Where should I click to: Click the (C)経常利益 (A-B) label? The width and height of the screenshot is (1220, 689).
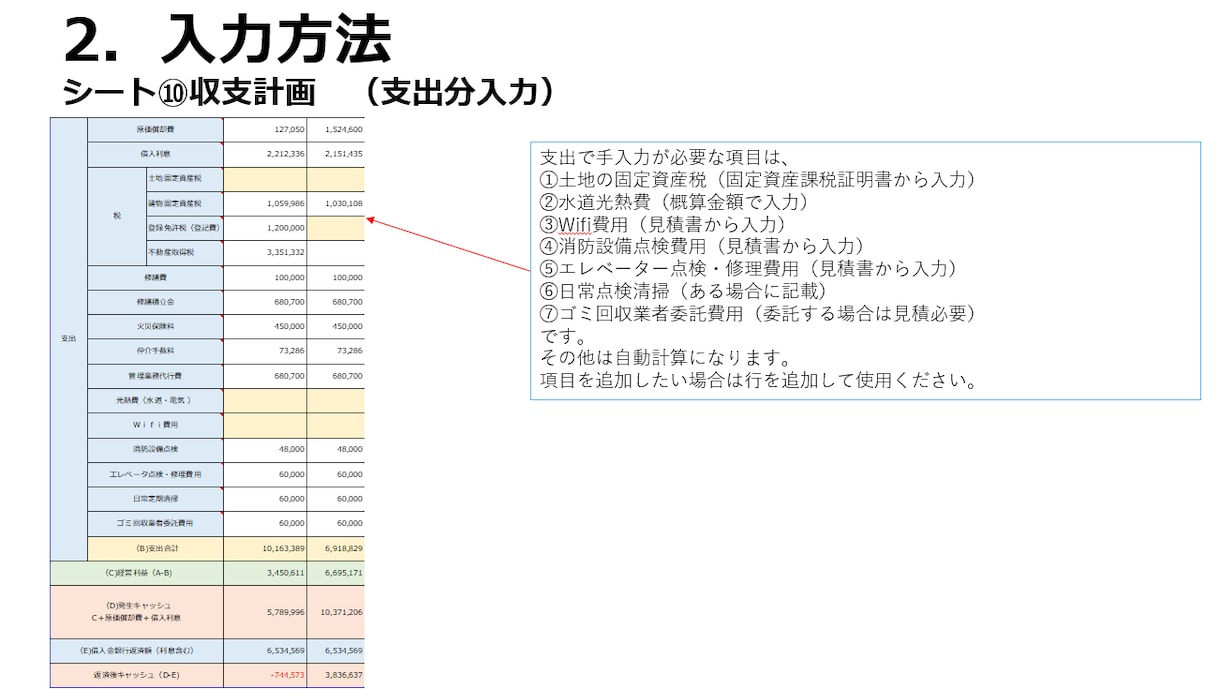tap(137, 573)
